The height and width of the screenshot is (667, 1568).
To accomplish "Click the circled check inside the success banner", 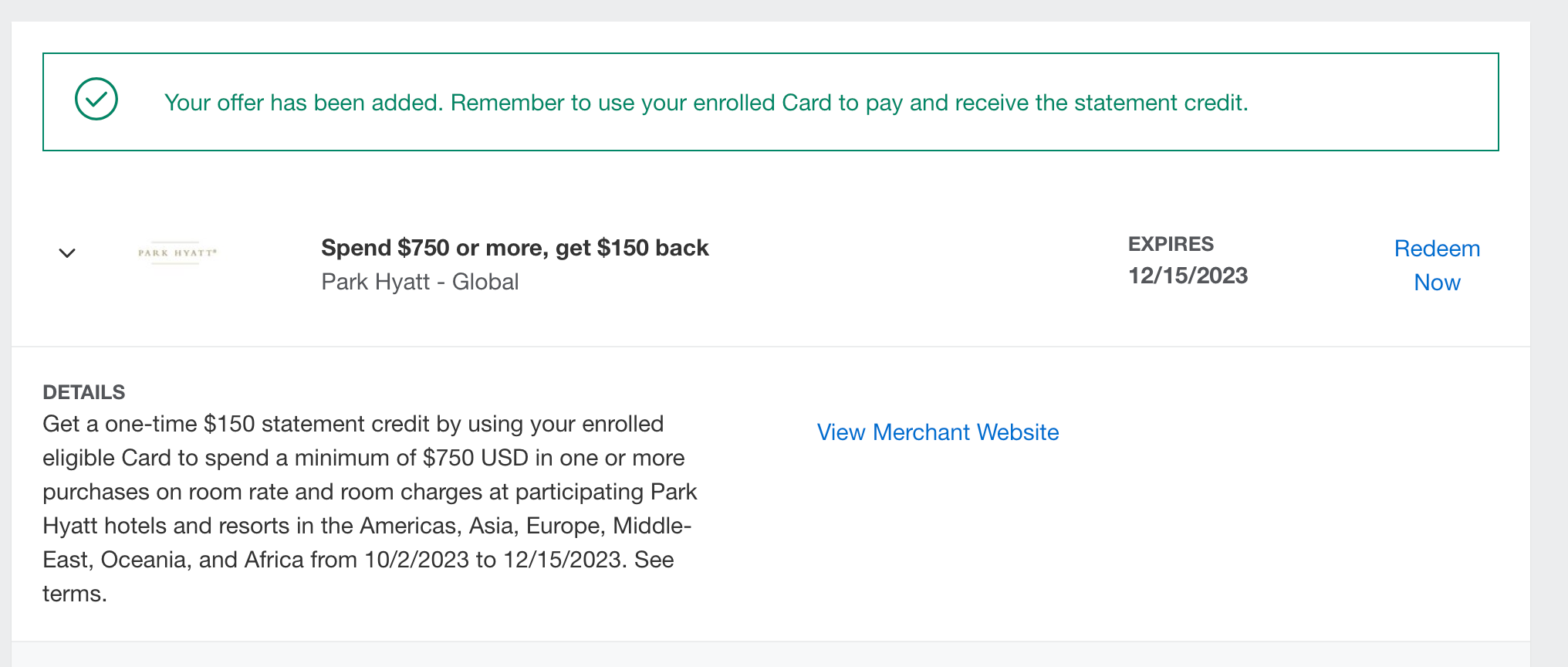I will (x=96, y=100).
